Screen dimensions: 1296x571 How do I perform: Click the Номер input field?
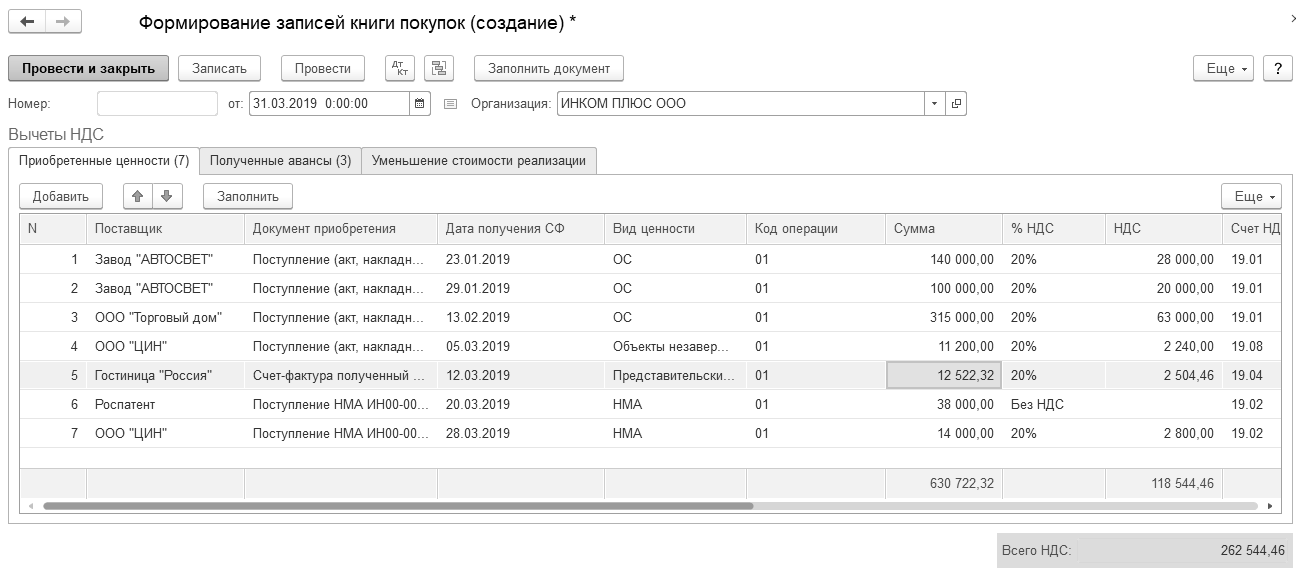[x=157, y=103]
